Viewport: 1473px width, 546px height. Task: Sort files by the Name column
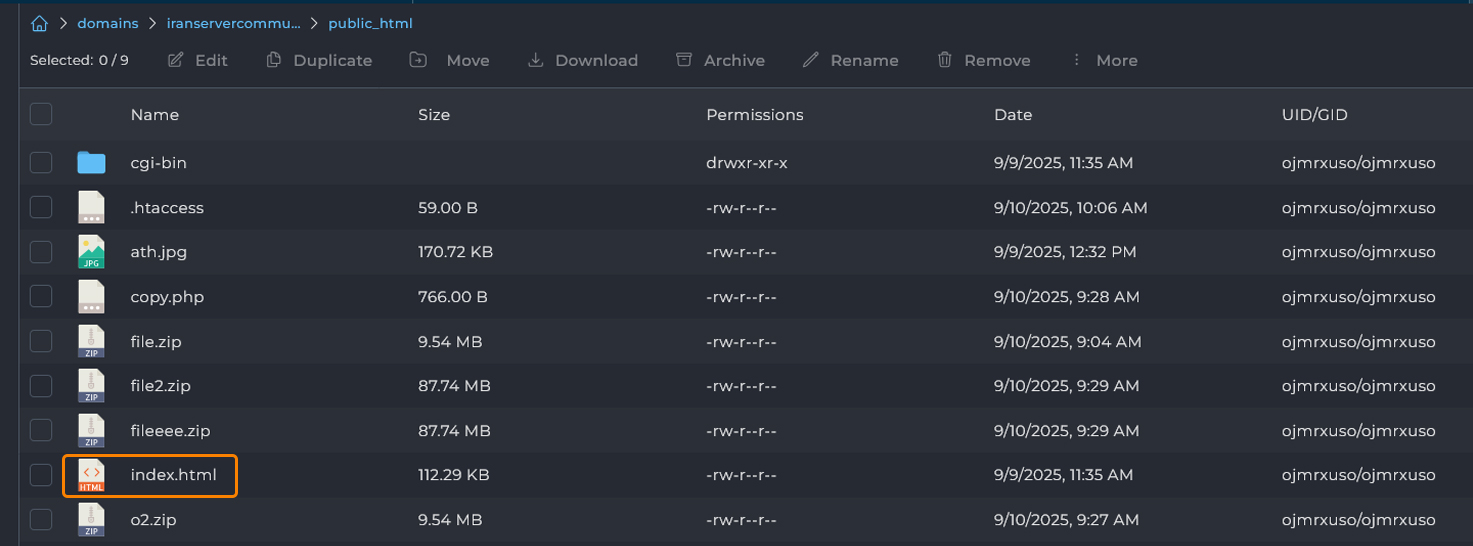[154, 115]
